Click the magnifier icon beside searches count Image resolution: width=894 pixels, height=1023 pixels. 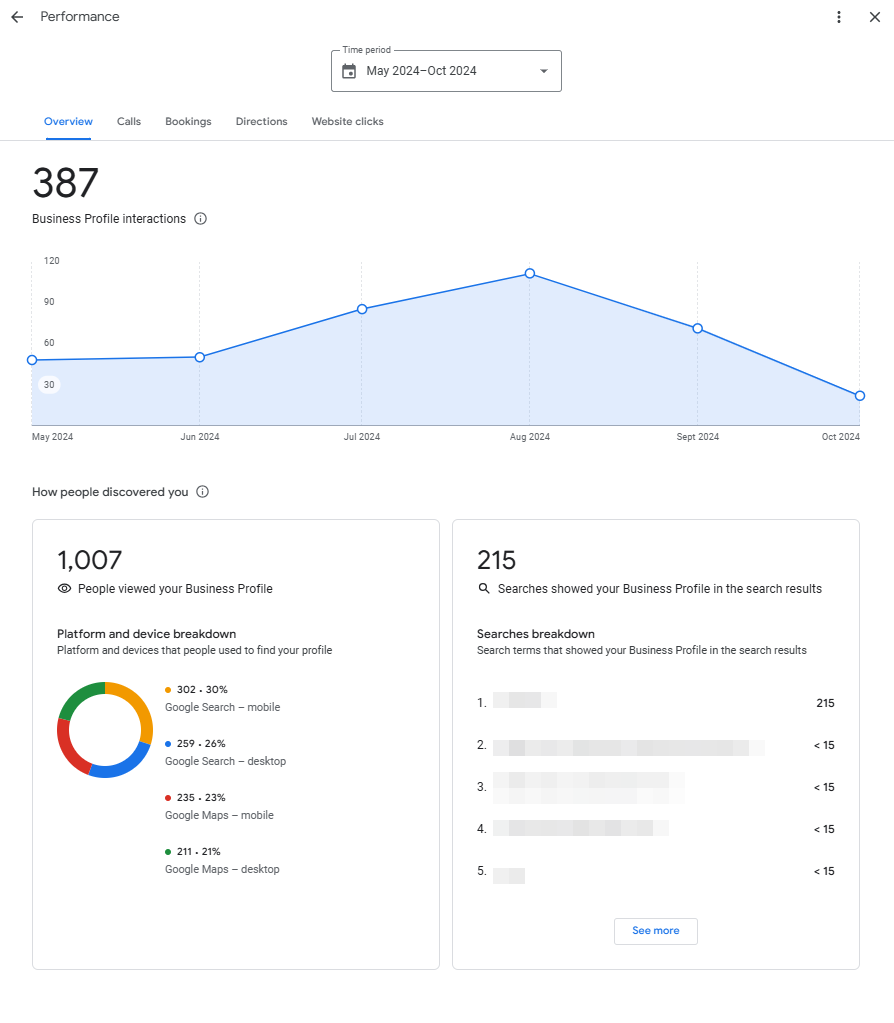pos(483,588)
